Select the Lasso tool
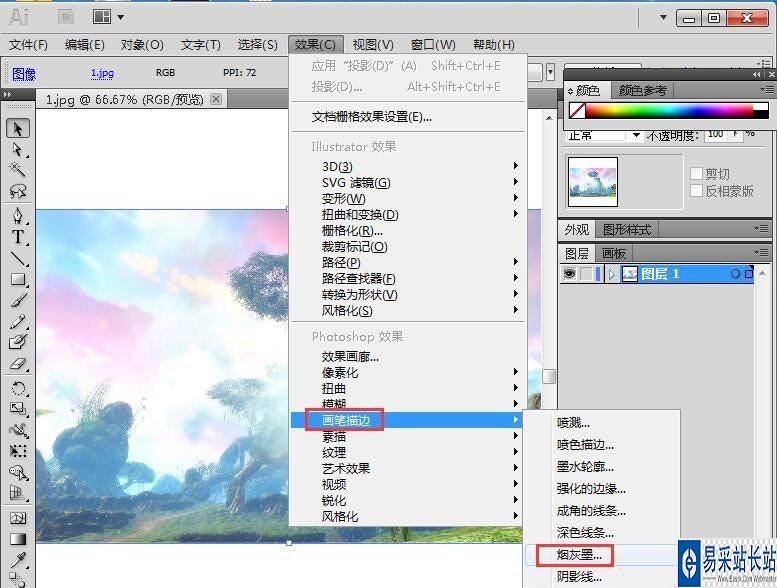Screen dimensions: 777x588 click(x=18, y=192)
